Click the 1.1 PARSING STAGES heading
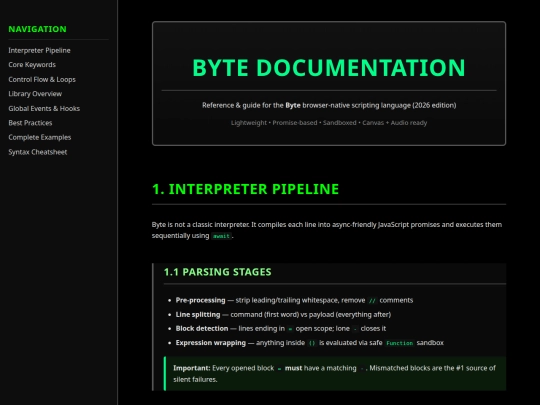The height and width of the screenshot is (405, 540). [x=218, y=272]
